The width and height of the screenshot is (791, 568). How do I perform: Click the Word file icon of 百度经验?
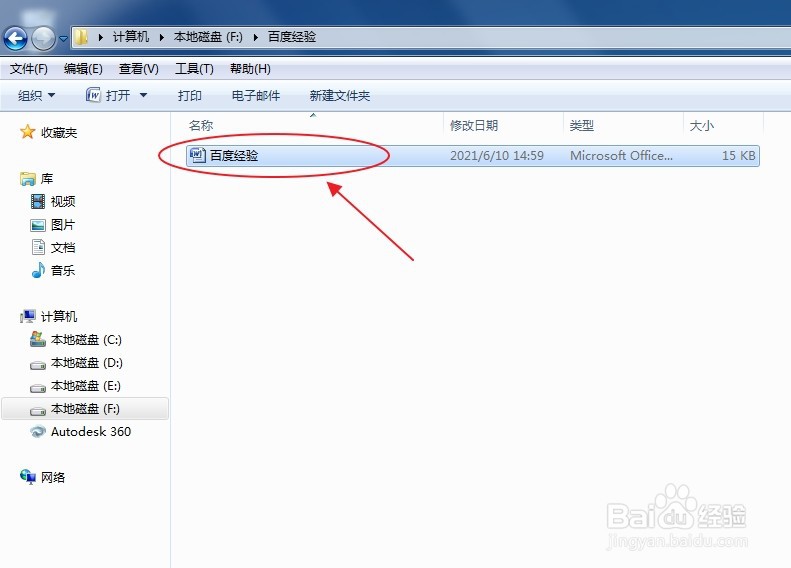(x=197, y=155)
